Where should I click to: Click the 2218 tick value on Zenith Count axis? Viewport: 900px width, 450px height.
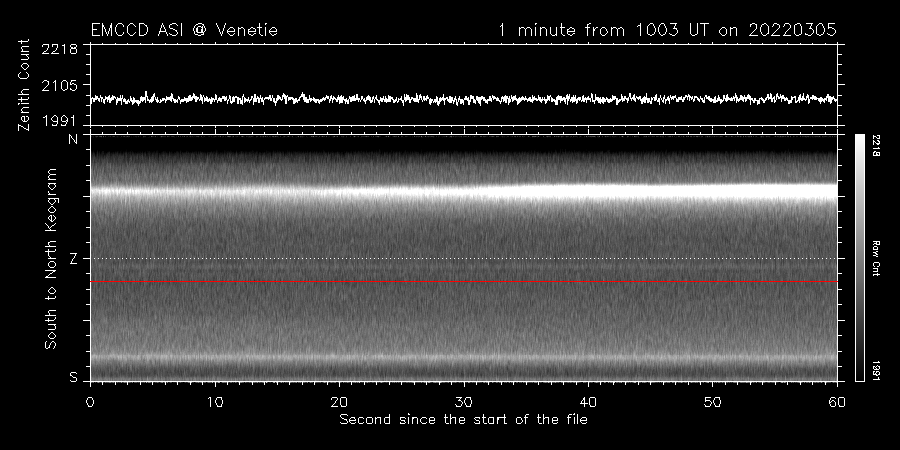[59, 49]
